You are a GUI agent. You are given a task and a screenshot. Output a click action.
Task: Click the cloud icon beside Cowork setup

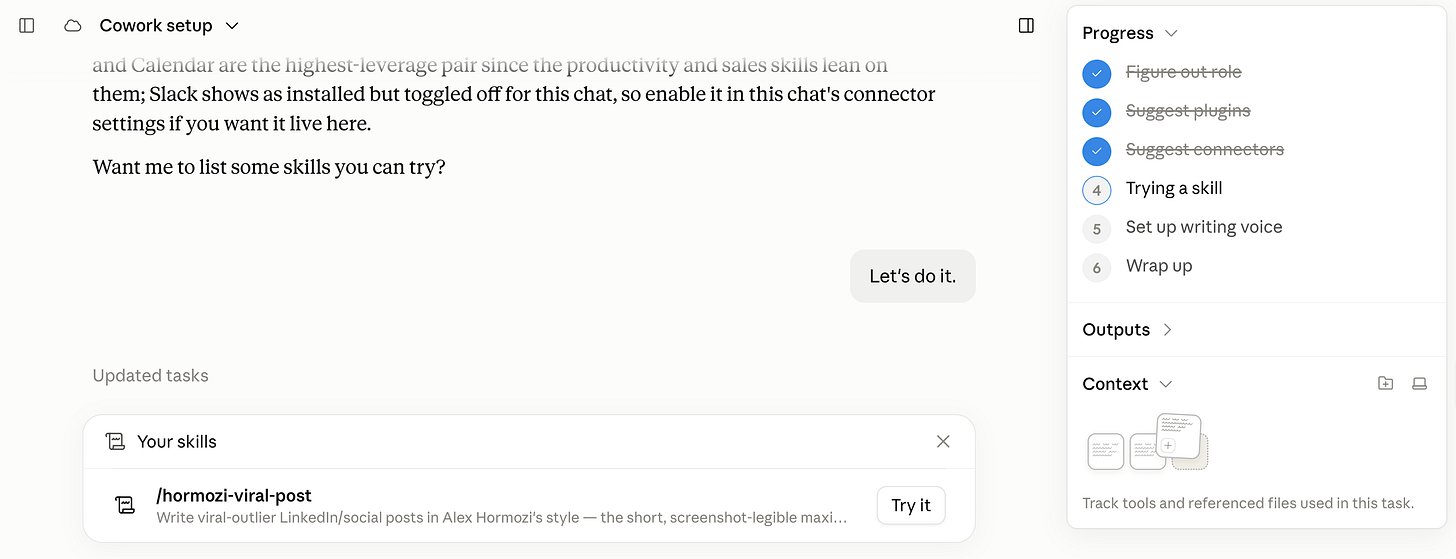pos(72,26)
